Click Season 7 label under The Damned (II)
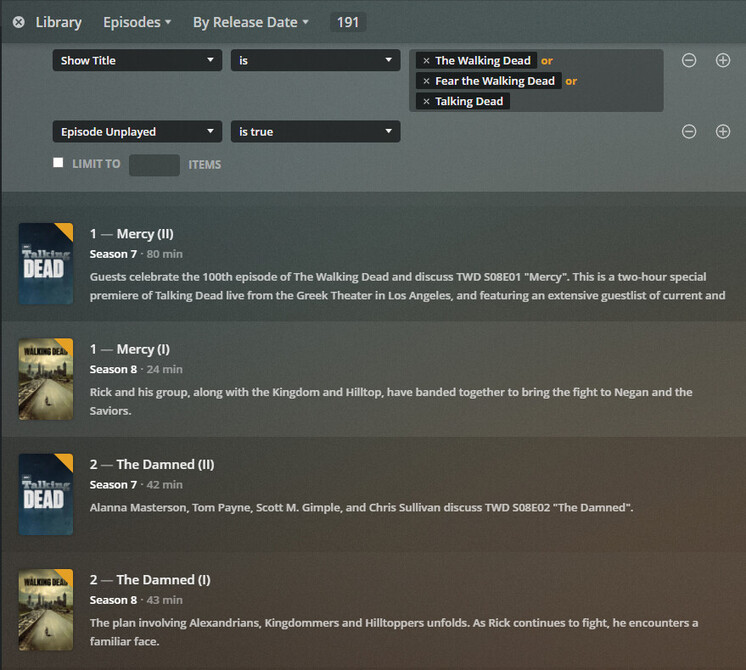 click(x=113, y=485)
